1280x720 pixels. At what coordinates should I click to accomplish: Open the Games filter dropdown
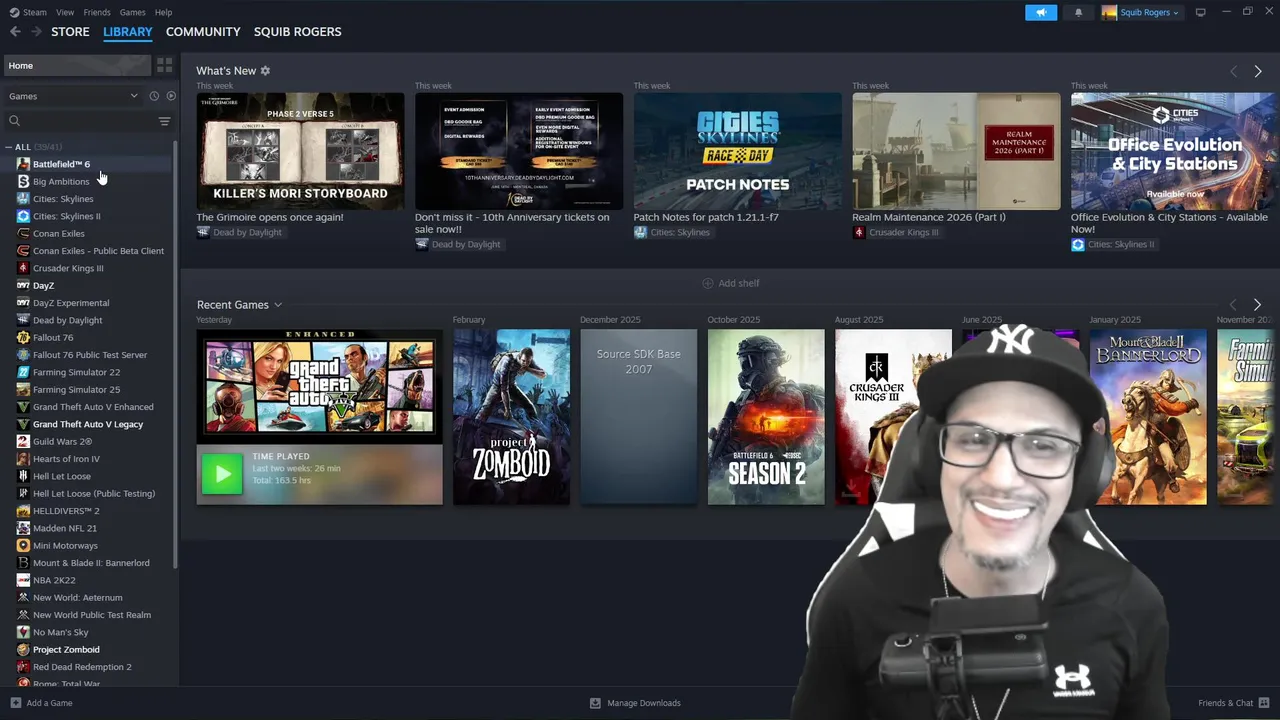click(73, 96)
